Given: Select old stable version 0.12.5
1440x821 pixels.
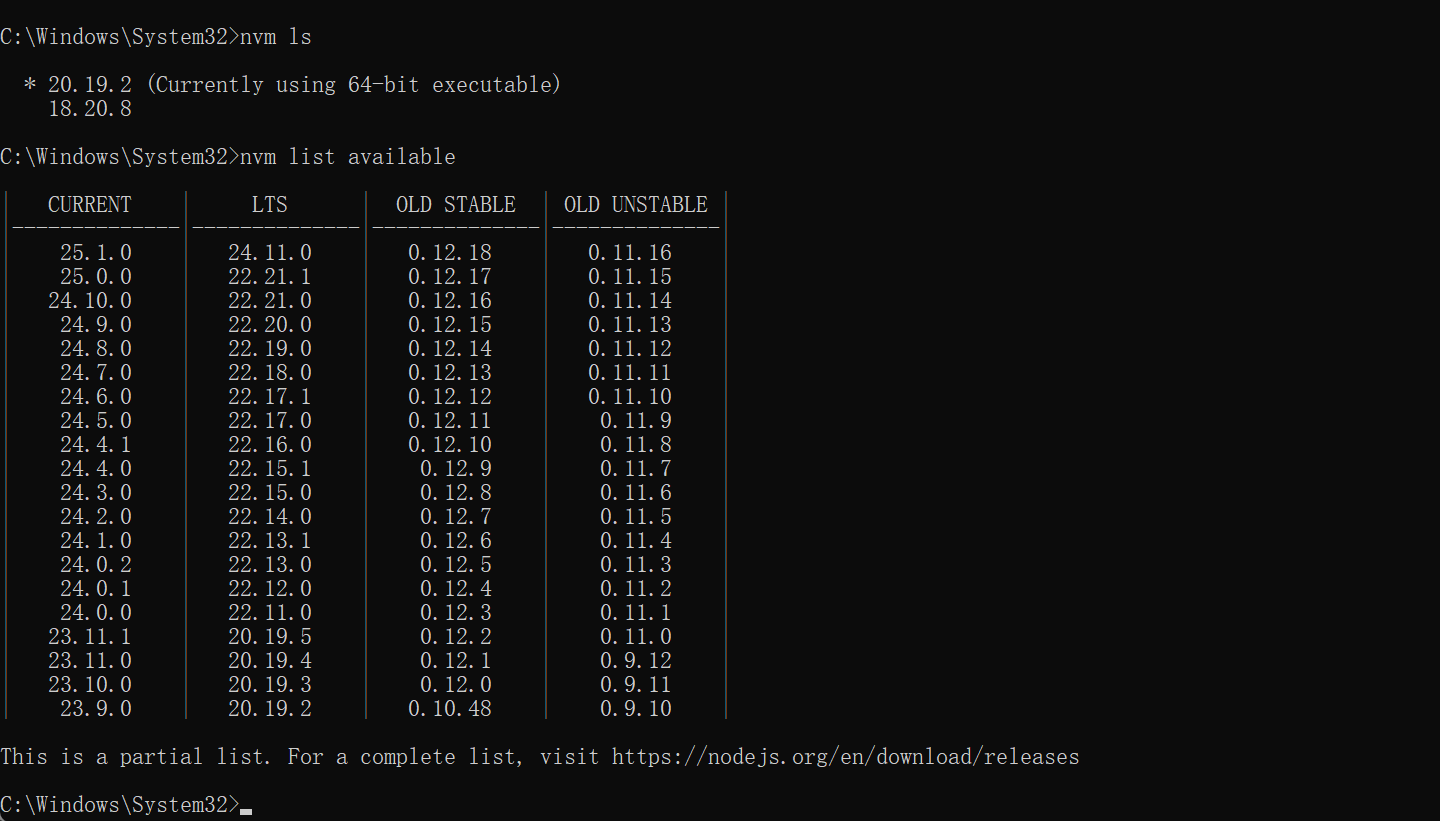Looking at the screenshot, I should coord(456,565).
